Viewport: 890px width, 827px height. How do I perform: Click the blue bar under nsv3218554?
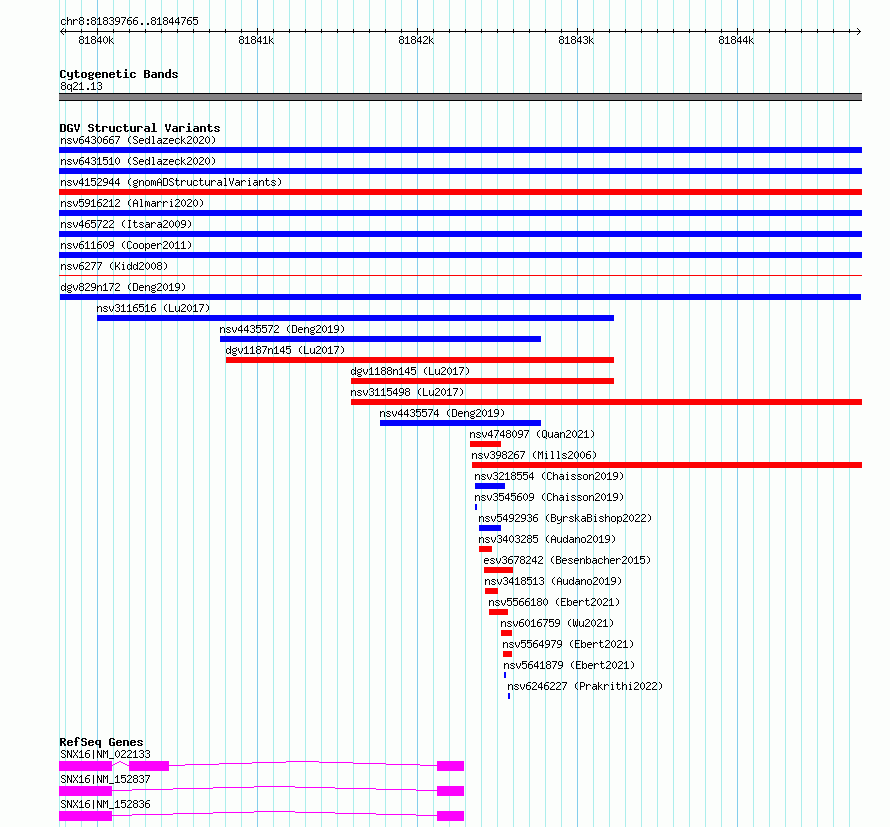490,486
